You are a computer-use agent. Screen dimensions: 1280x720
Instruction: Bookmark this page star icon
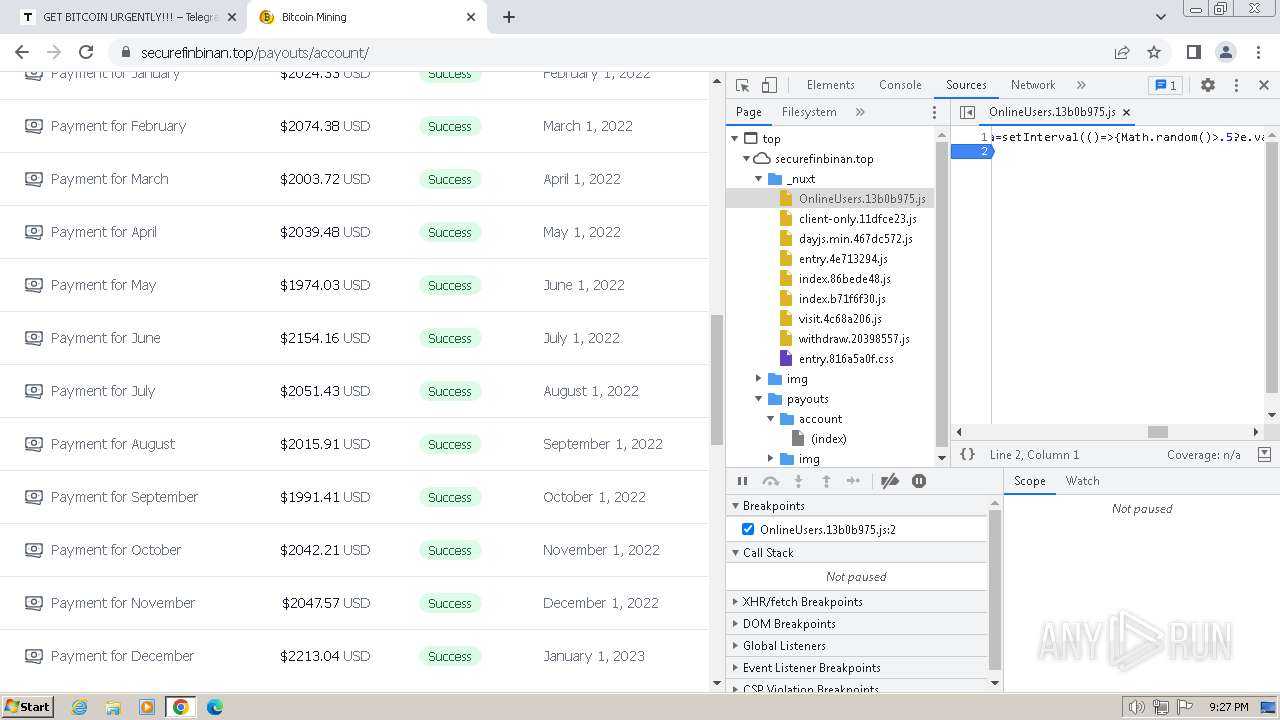click(1154, 53)
